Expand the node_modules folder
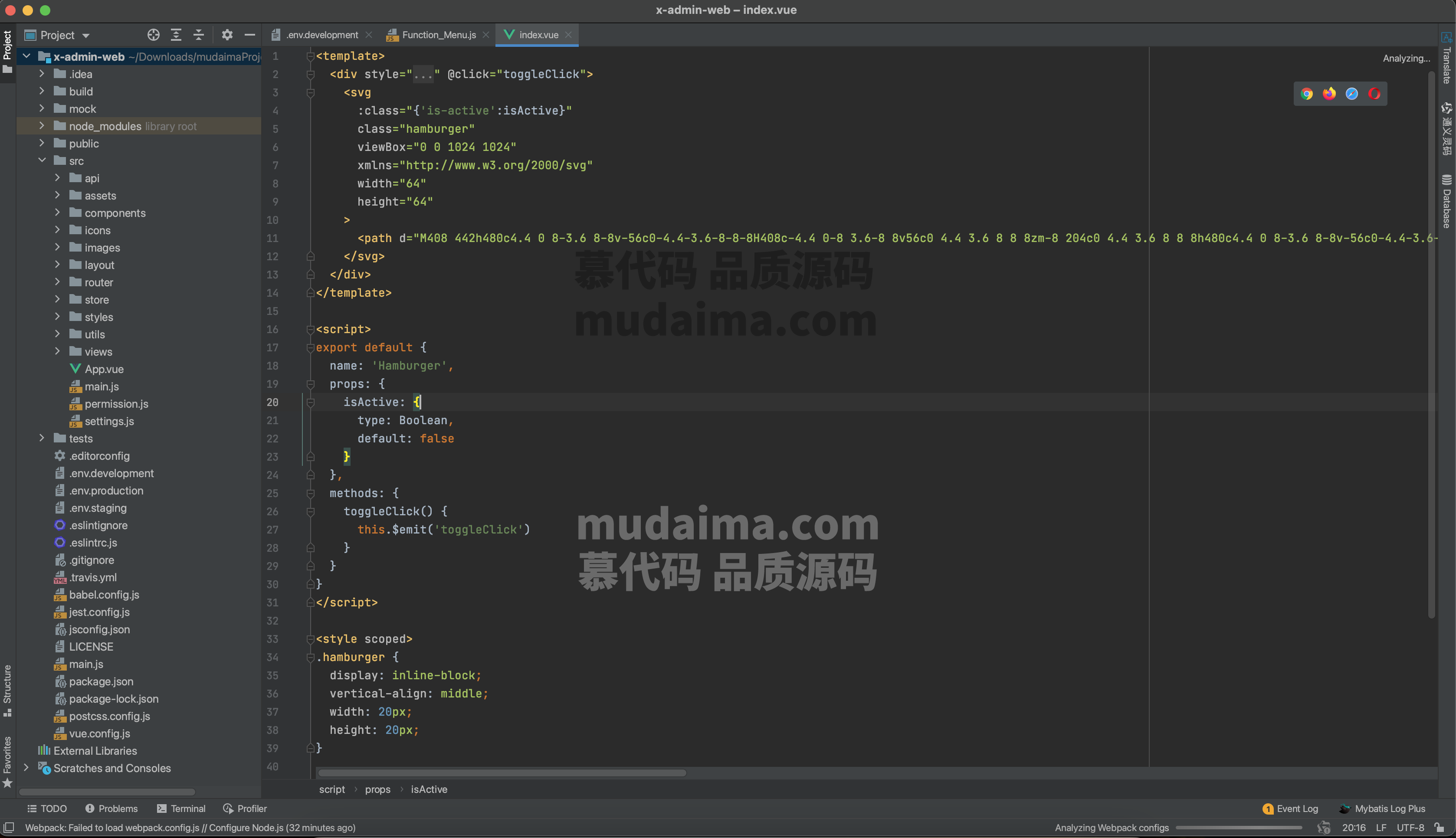Screen dimensions: 1456x838 point(42,125)
